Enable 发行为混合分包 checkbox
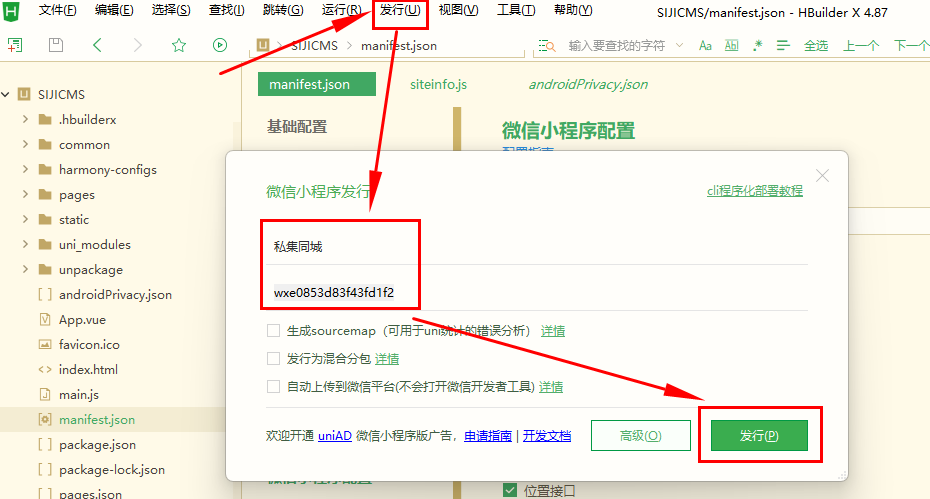 coord(273,358)
